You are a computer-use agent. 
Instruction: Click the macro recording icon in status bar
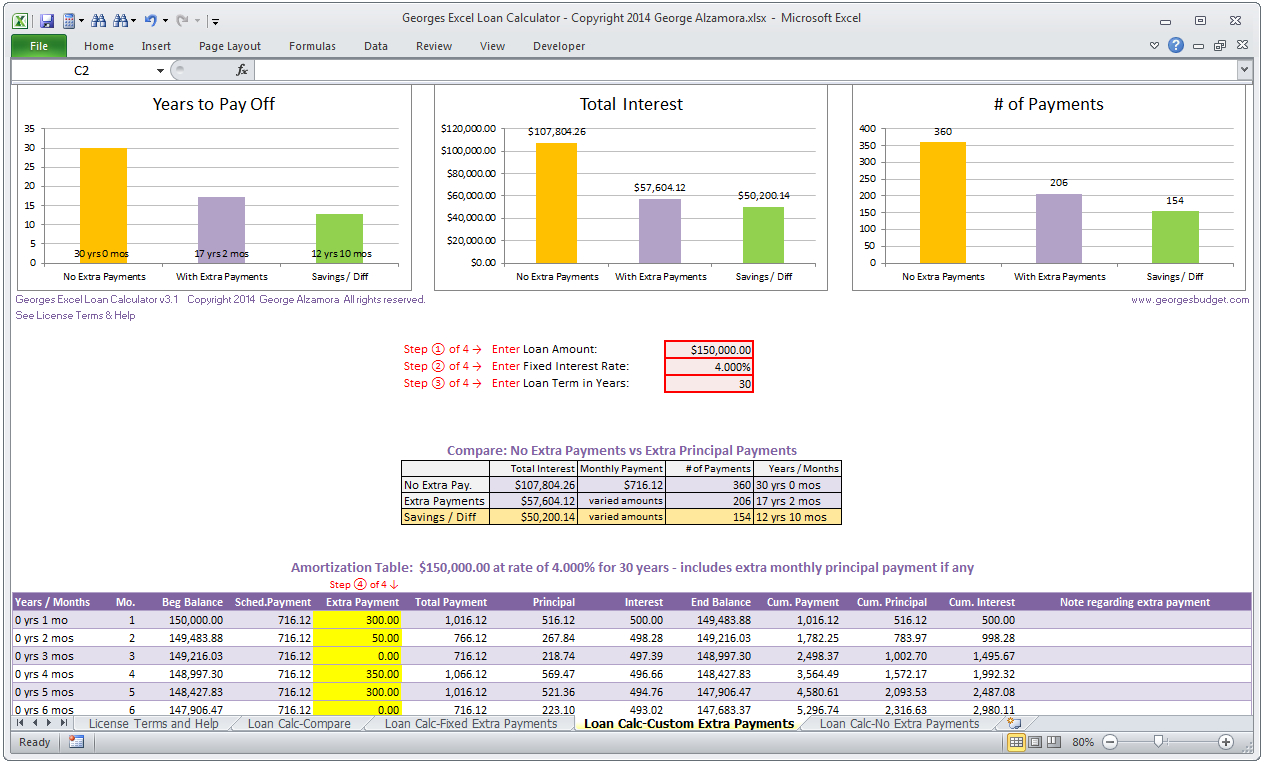(x=77, y=742)
